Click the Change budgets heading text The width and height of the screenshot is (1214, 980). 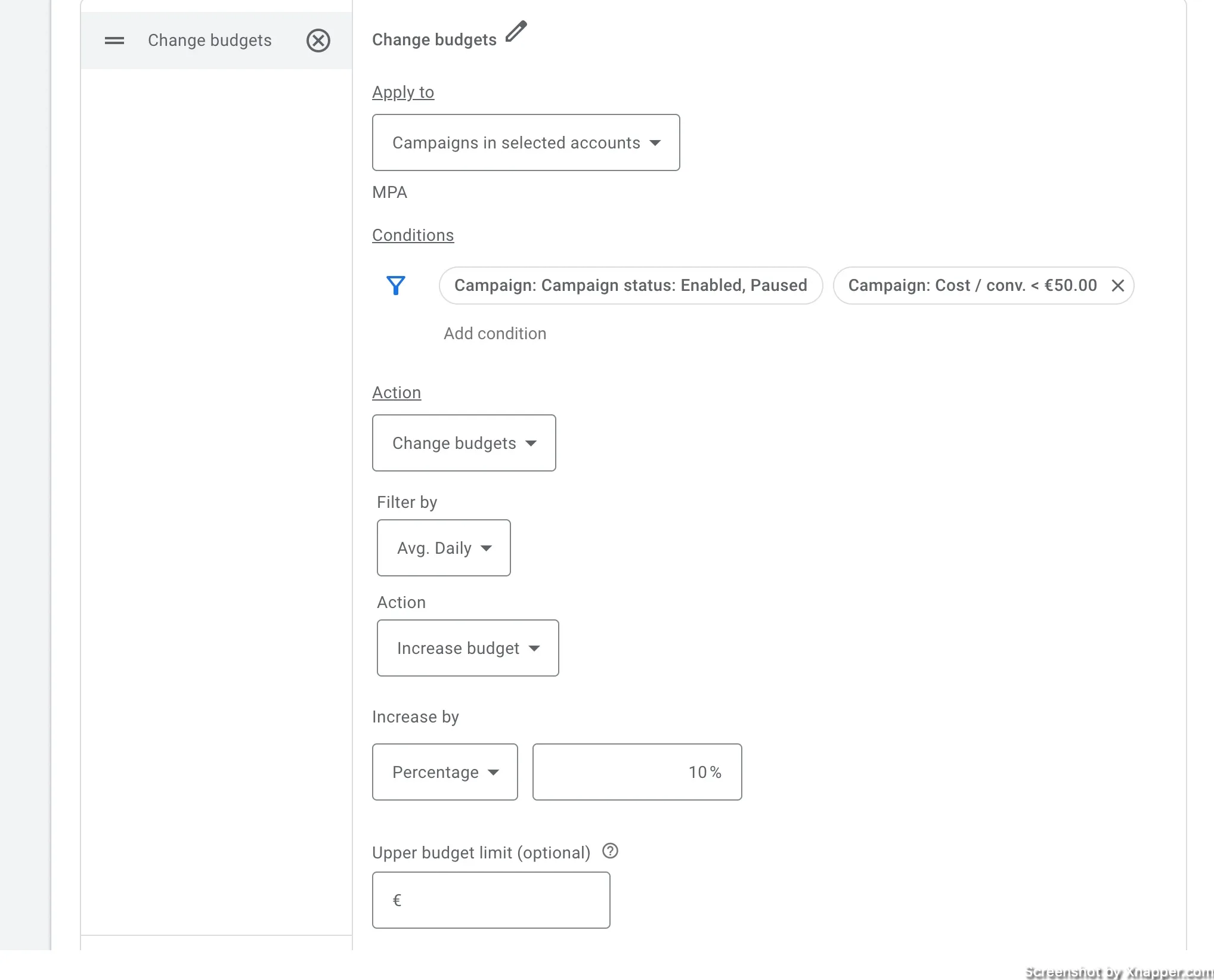(x=434, y=40)
